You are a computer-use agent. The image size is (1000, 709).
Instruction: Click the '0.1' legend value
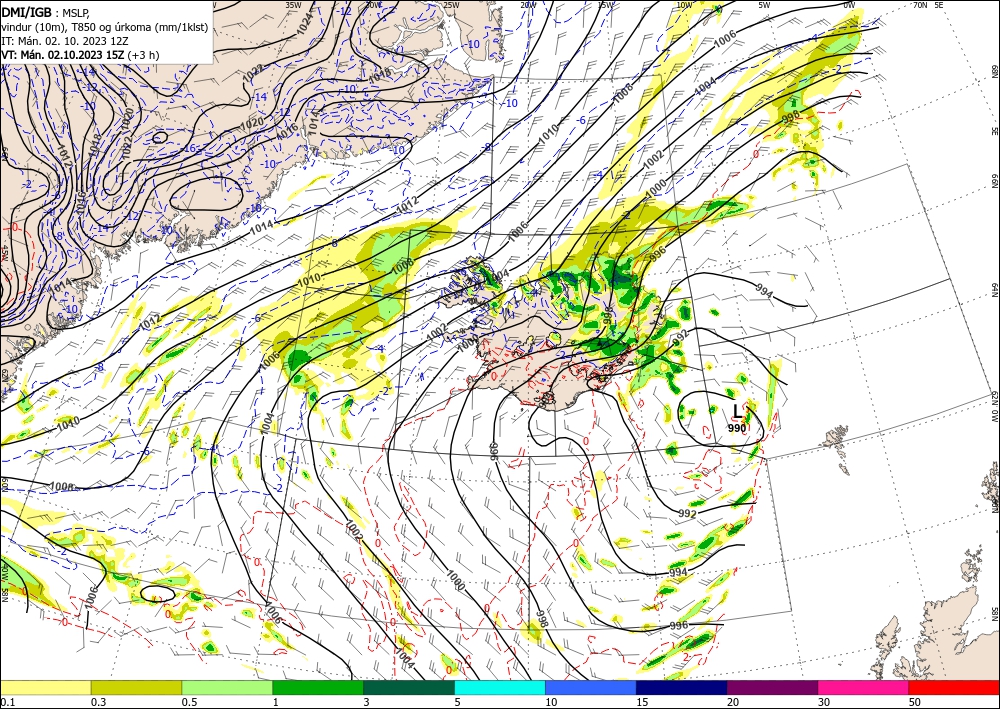(7, 702)
